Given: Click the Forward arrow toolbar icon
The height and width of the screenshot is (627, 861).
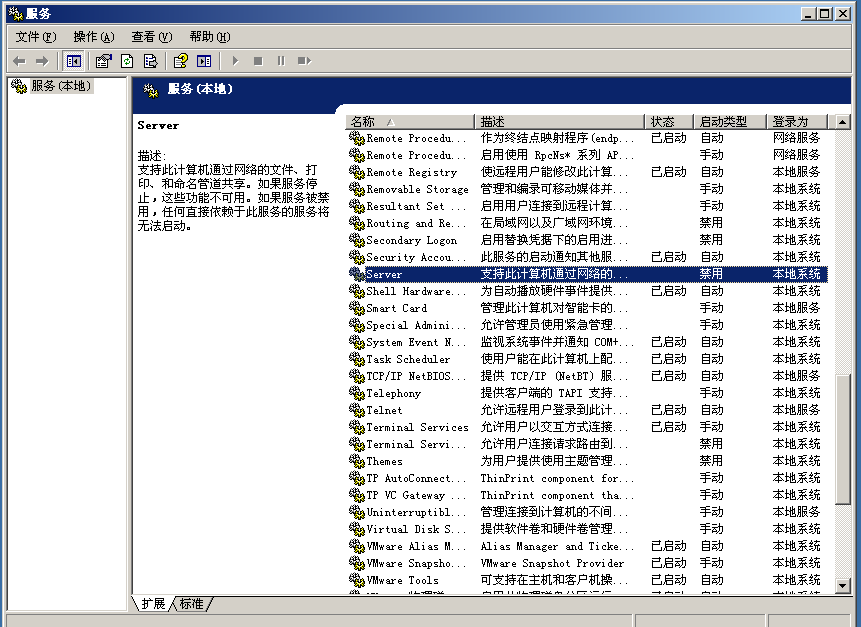Looking at the screenshot, I should pyautogui.click(x=42, y=61).
